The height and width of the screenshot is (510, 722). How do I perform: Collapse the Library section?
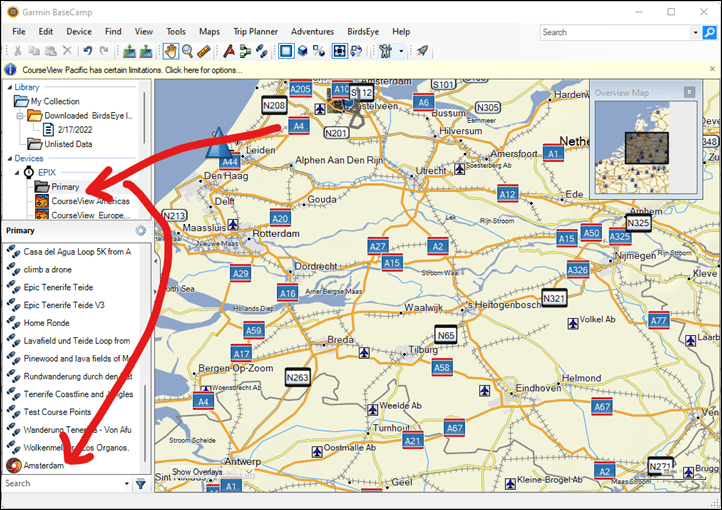click(x=10, y=87)
